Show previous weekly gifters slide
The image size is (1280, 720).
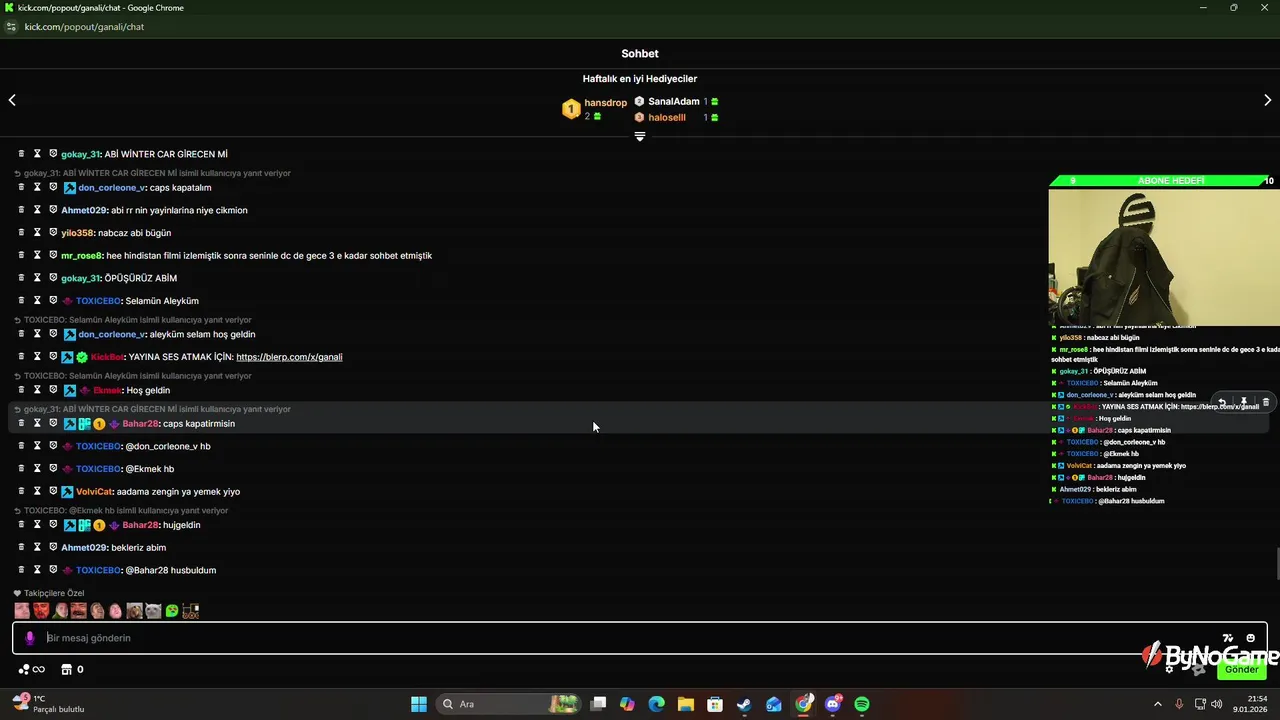[12, 100]
